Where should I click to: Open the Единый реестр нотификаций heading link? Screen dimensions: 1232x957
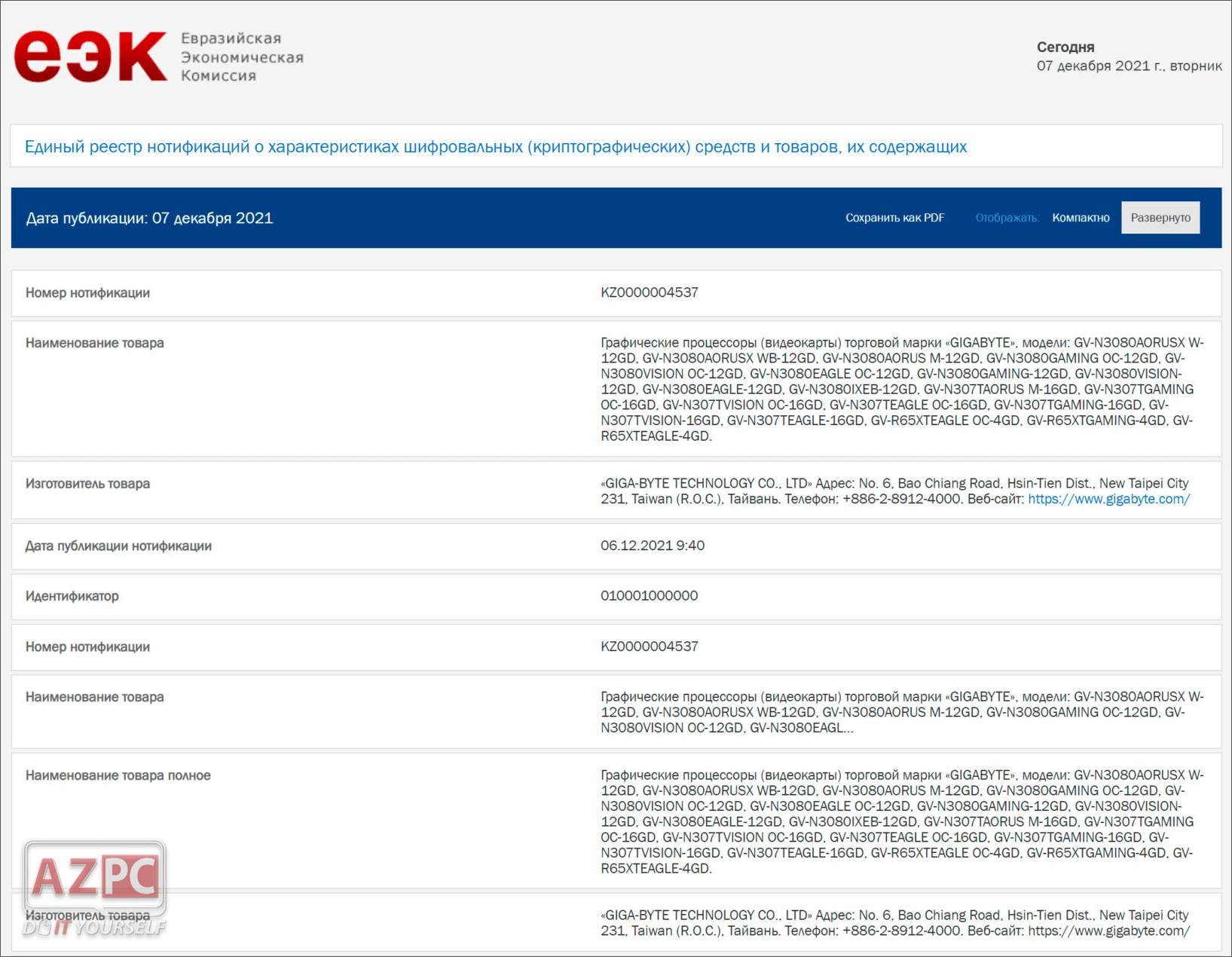coord(495,147)
